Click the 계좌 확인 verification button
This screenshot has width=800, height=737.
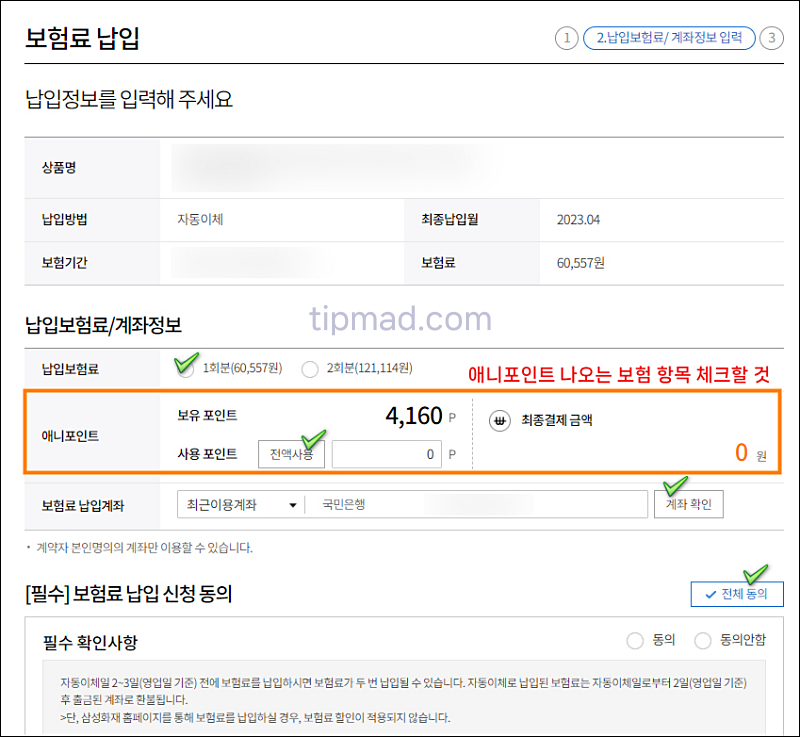689,504
